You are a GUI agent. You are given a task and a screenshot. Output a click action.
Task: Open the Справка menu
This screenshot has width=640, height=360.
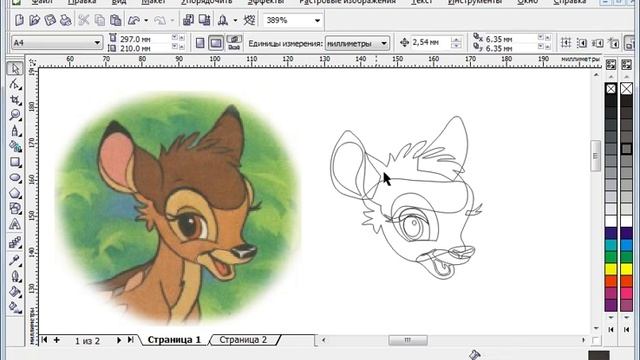(x=570, y=2)
